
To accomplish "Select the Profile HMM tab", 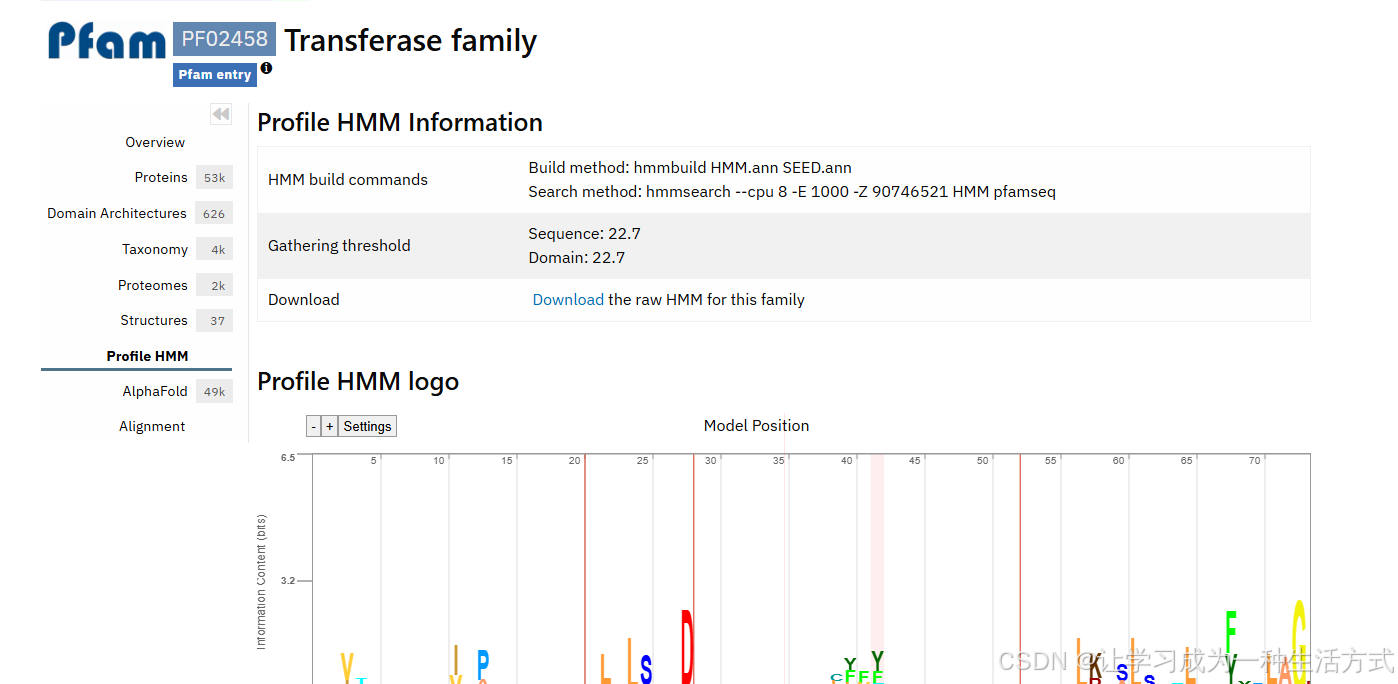I will click(x=147, y=356).
